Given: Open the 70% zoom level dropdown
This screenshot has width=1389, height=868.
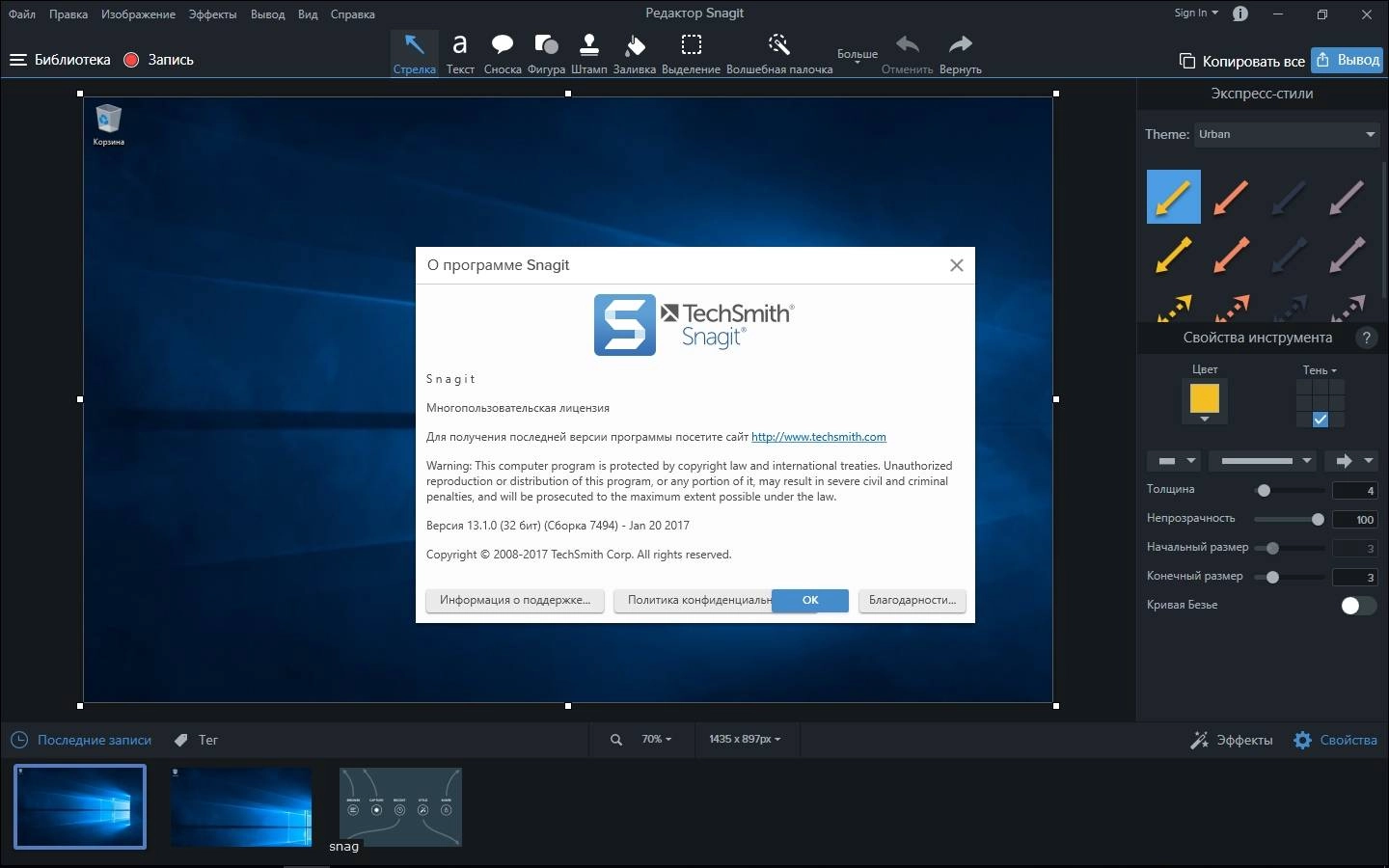Looking at the screenshot, I should coord(656,739).
